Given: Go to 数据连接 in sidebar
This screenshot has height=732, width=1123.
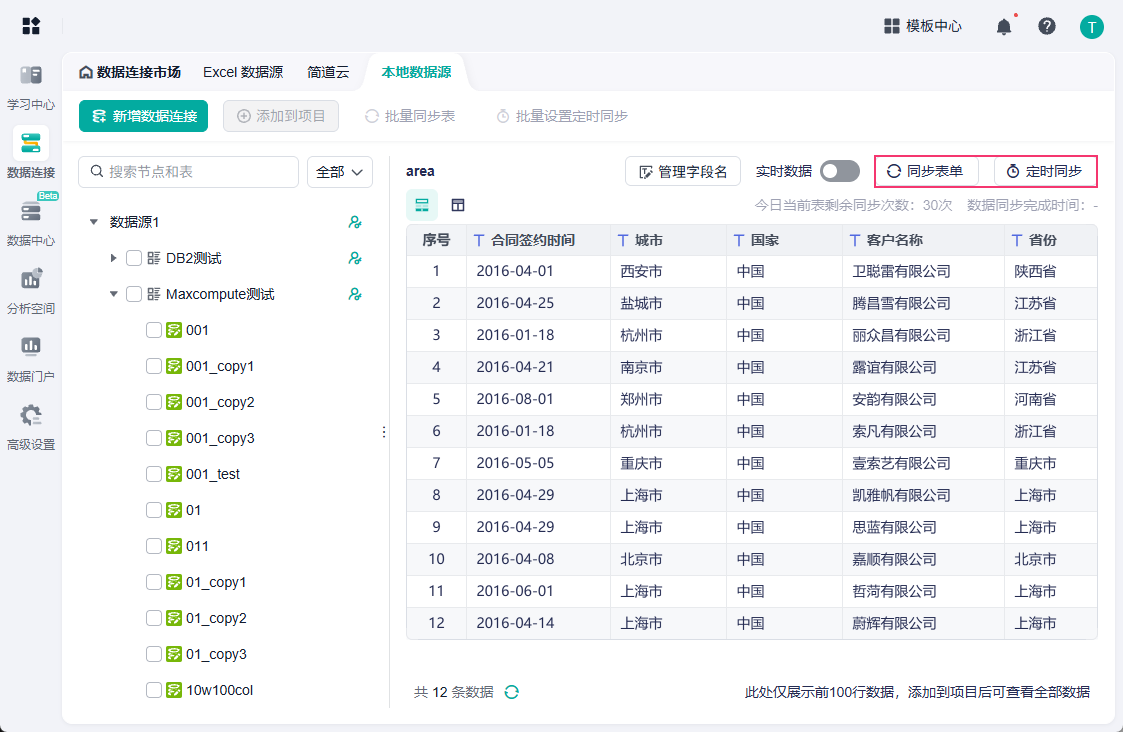Looking at the screenshot, I should pos(31,153).
